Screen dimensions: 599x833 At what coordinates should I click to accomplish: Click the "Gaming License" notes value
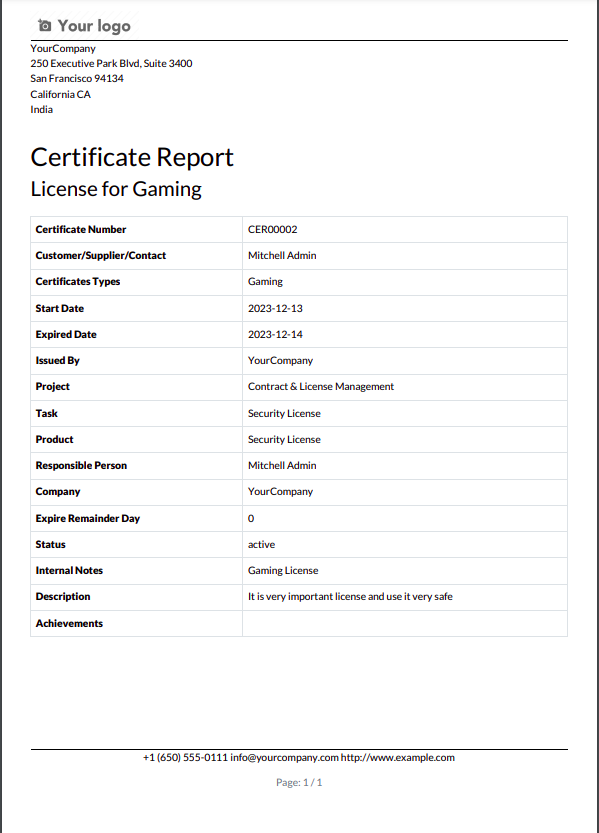283,571
